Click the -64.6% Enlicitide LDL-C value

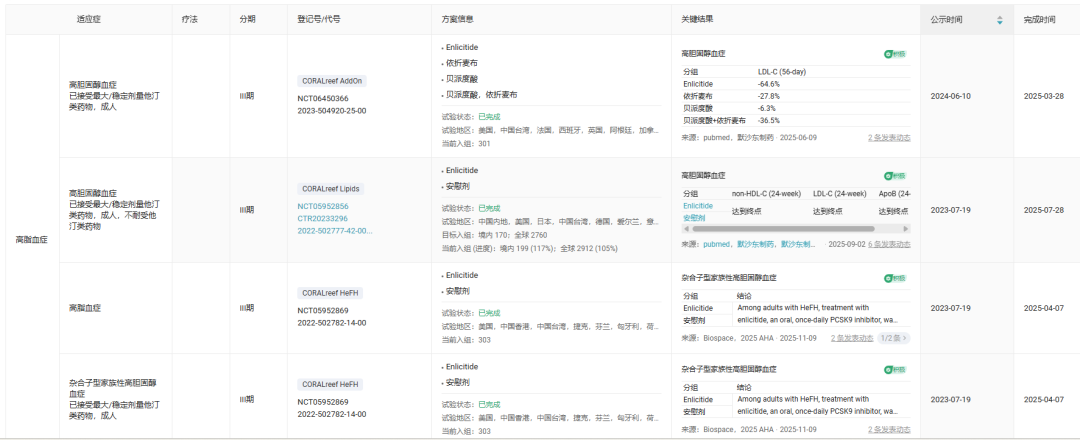coord(769,84)
